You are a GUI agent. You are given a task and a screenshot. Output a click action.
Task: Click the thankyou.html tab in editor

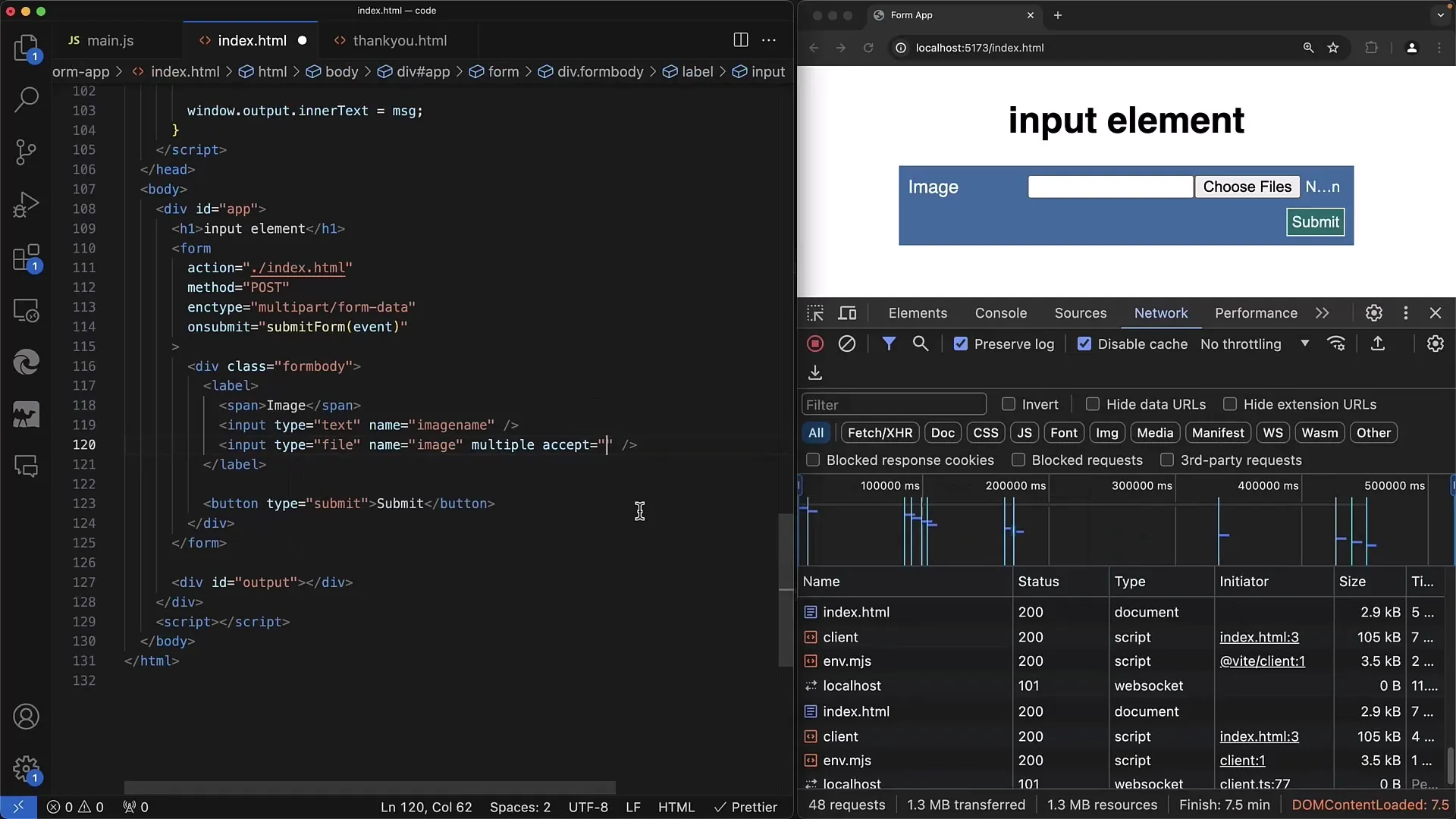point(400,40)
